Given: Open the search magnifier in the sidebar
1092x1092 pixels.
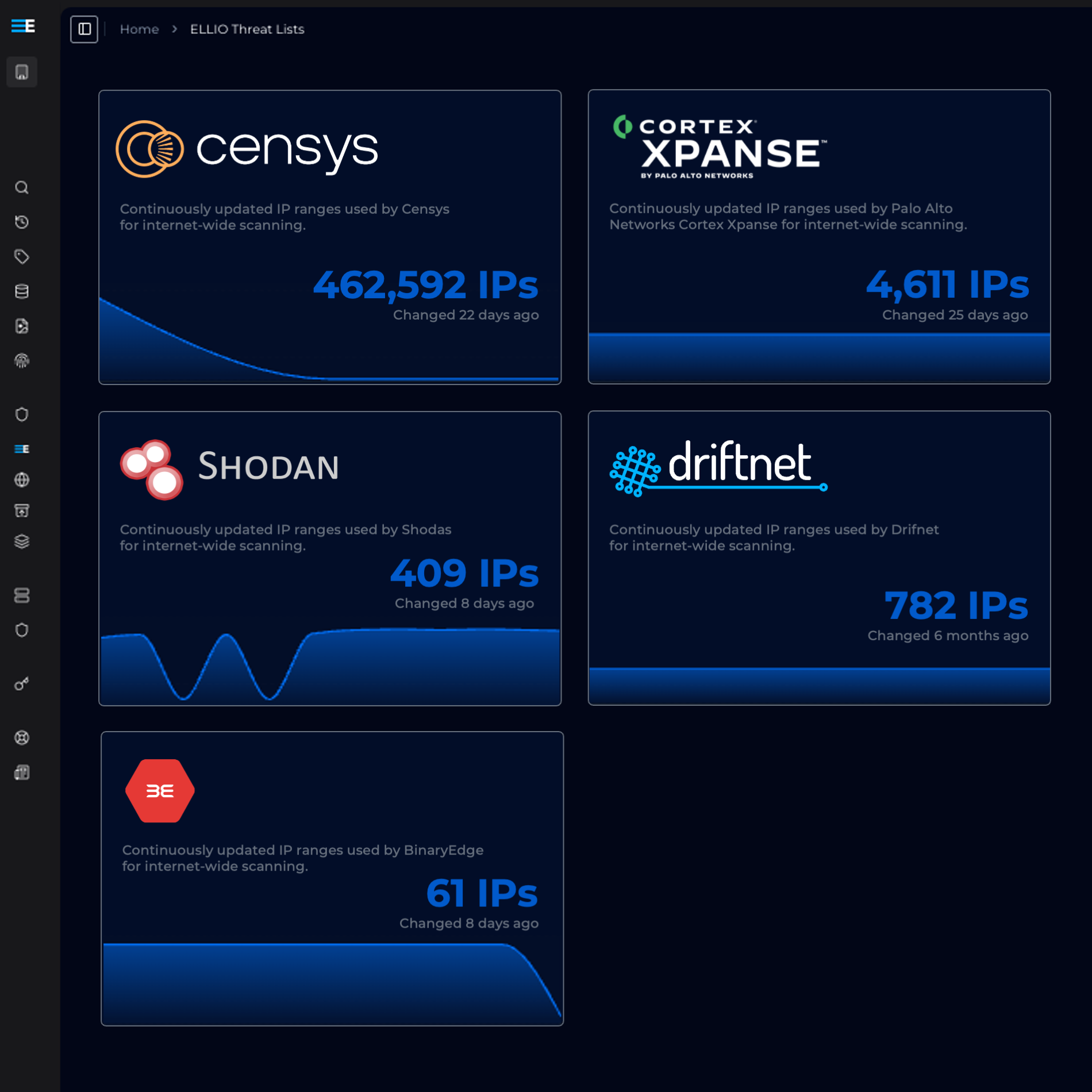Looking at the screenshot, I should coord(22,187).
